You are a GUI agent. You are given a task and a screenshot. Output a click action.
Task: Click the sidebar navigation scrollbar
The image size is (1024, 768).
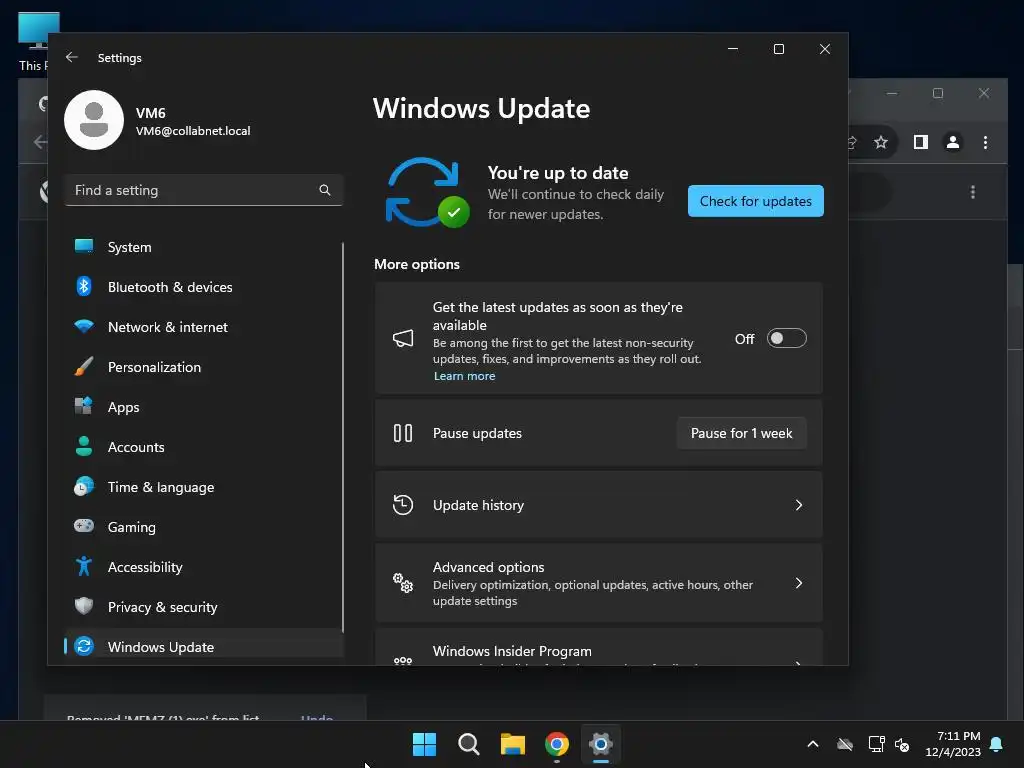pos(343,437)
